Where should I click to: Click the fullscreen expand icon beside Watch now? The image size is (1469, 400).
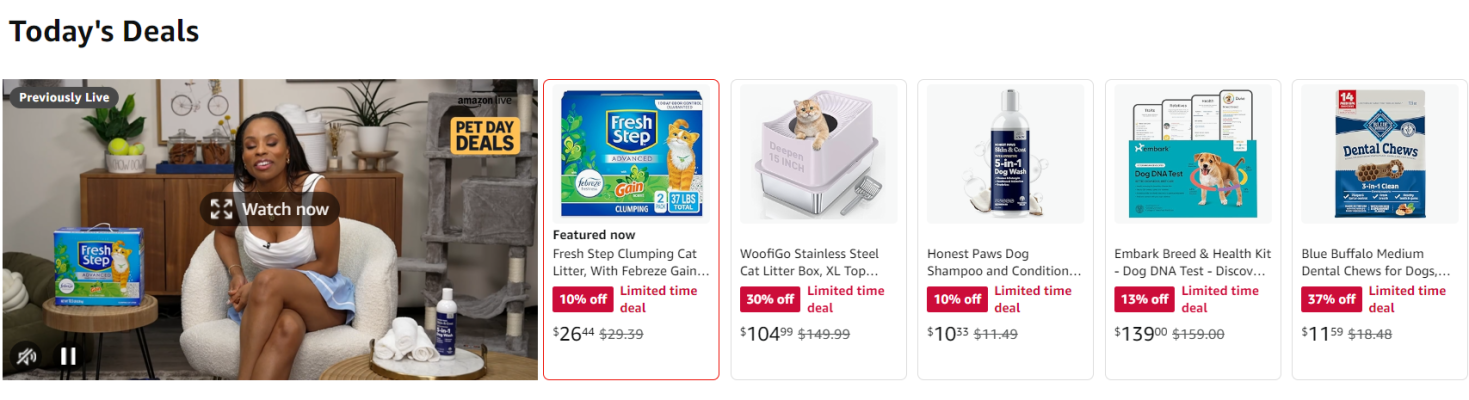222,209
